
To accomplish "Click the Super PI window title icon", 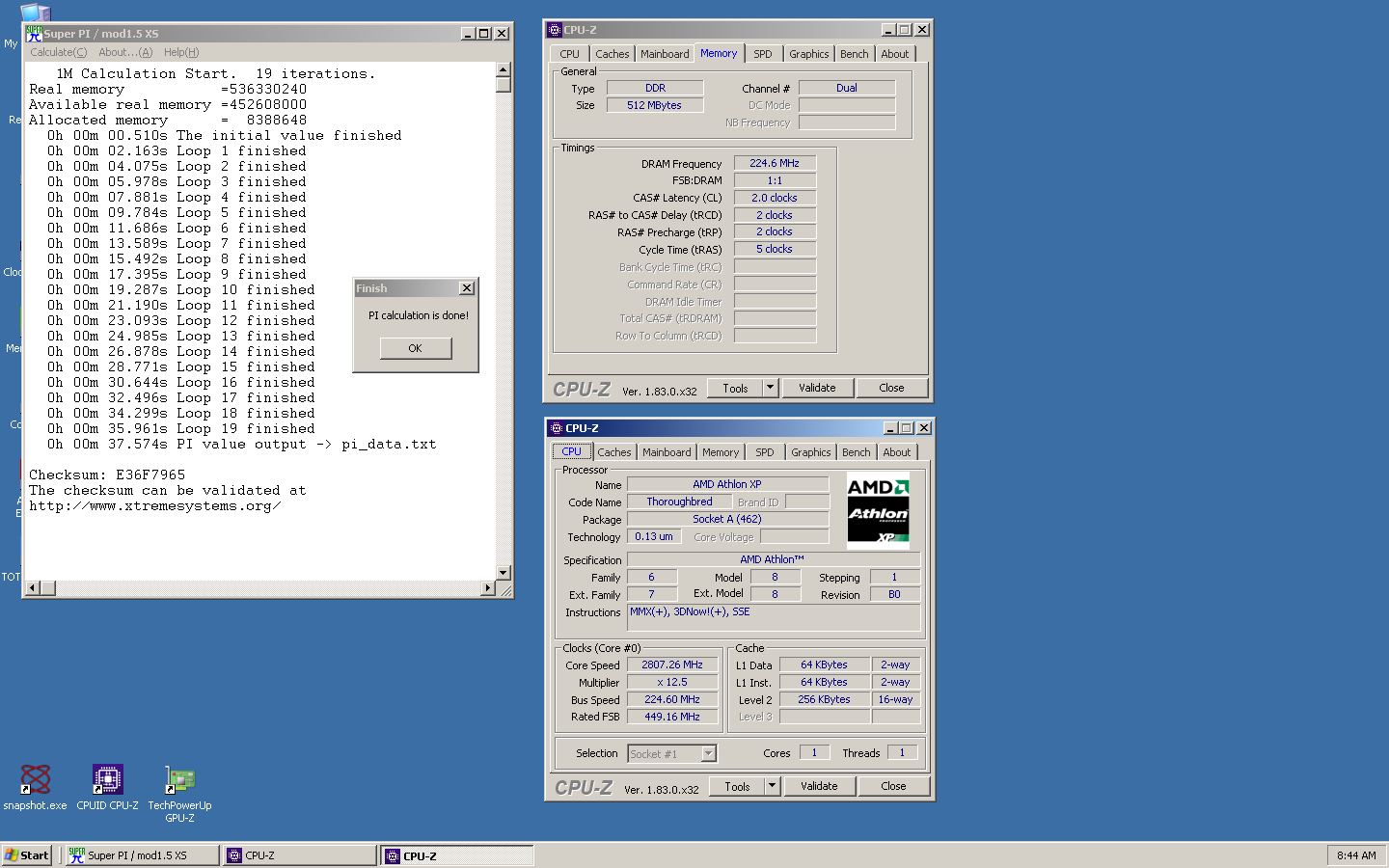I will coord(34,33).
